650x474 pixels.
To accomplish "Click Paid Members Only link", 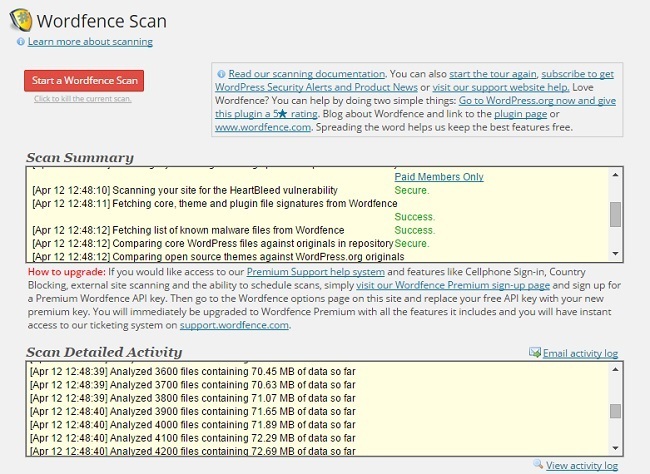I will click(439, 177).
